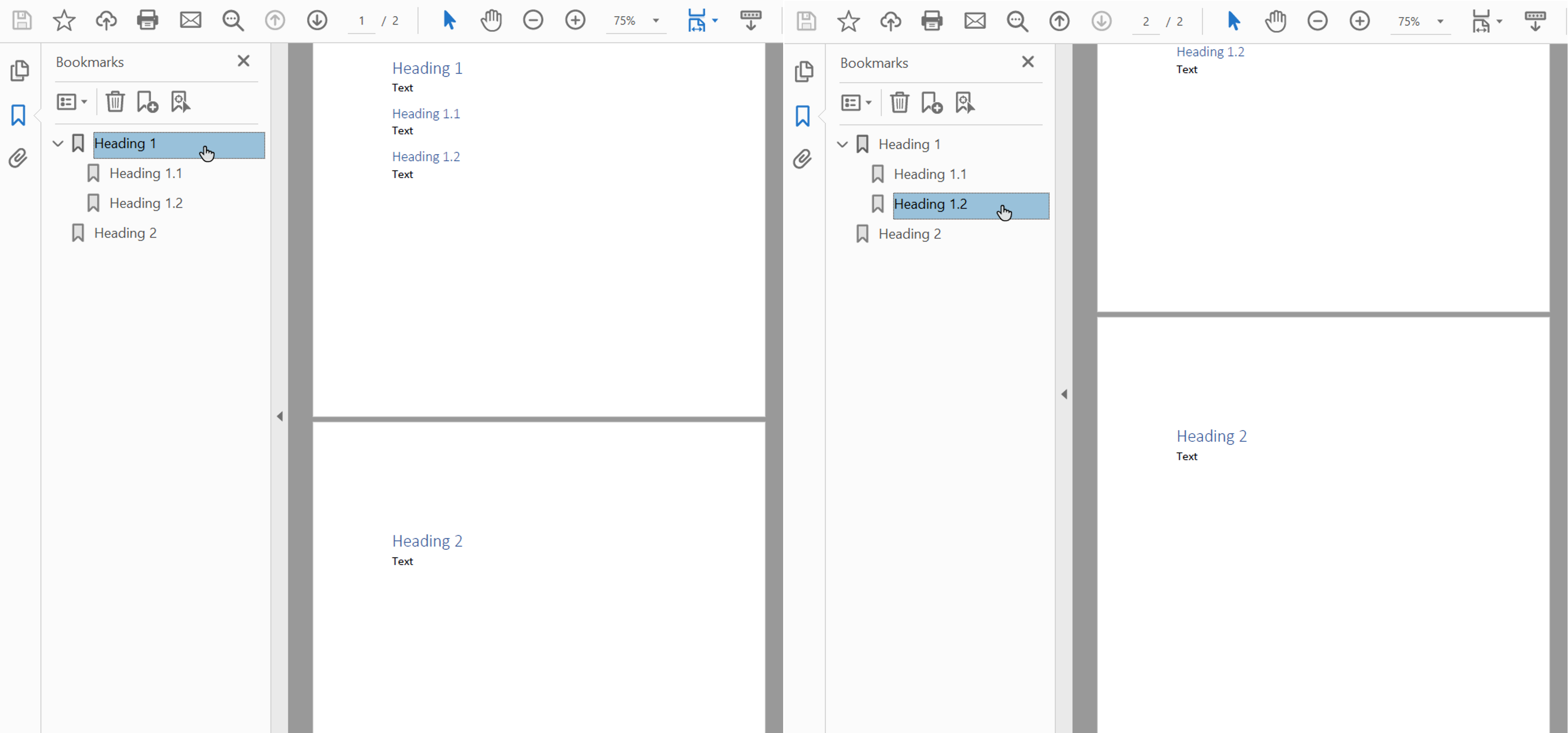Open the zoom percentage dropdown
1568x733 pixels.
656,21
